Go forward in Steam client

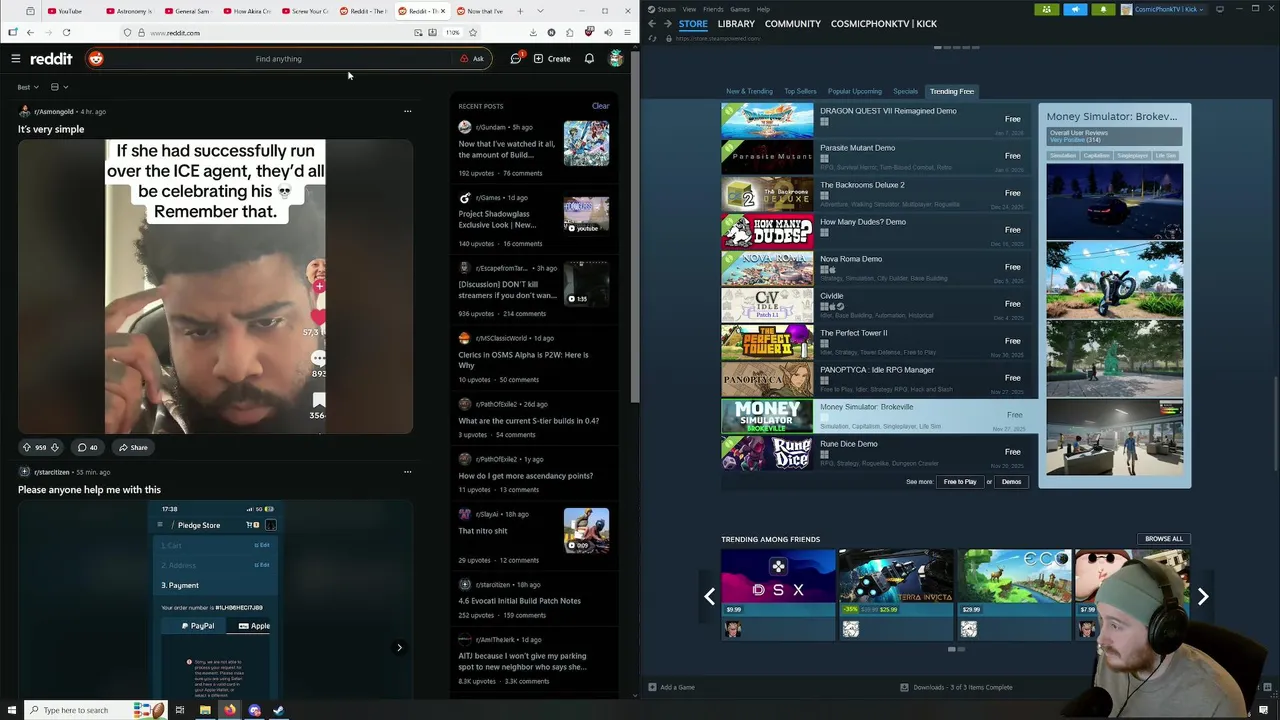coord(668,24)
